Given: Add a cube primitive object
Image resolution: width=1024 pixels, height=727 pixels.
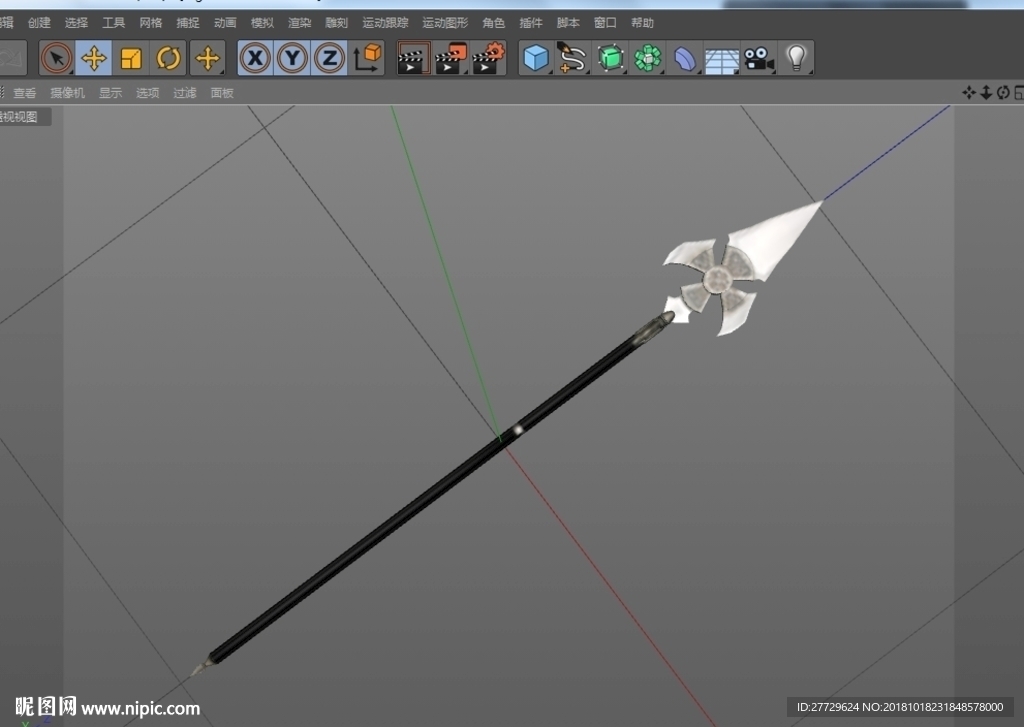Looking at the screenshot, I should click(x=536, y=58).
